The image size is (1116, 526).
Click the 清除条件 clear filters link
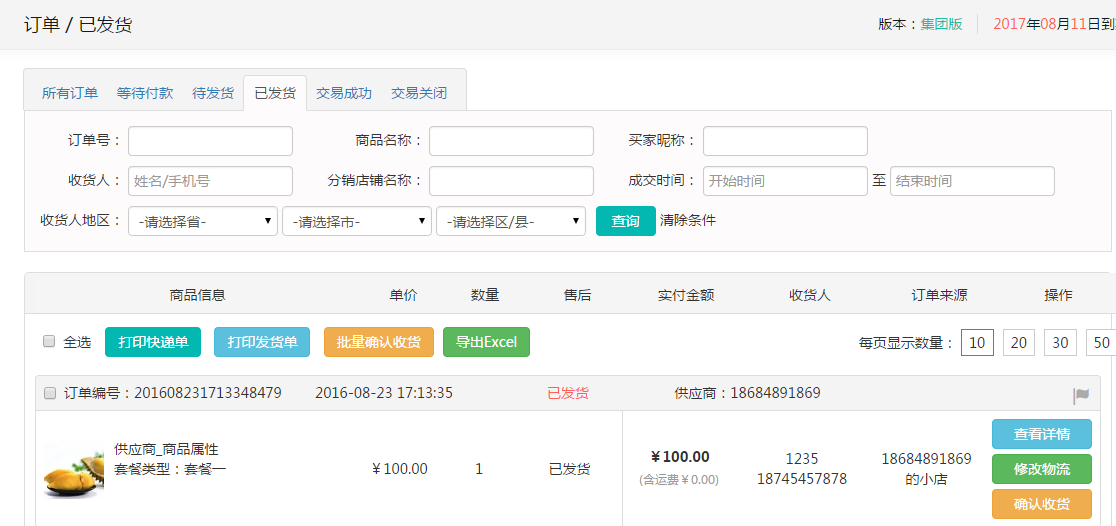[688, 220]
